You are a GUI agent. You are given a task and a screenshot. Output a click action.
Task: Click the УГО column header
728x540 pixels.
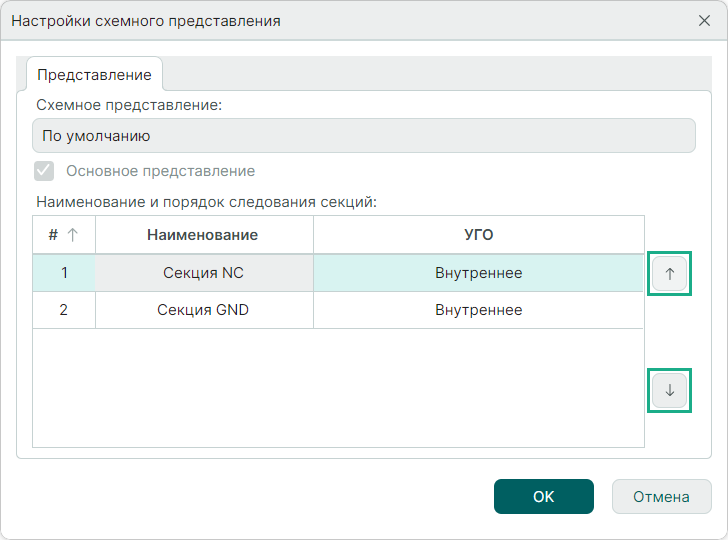click(478, 235)
